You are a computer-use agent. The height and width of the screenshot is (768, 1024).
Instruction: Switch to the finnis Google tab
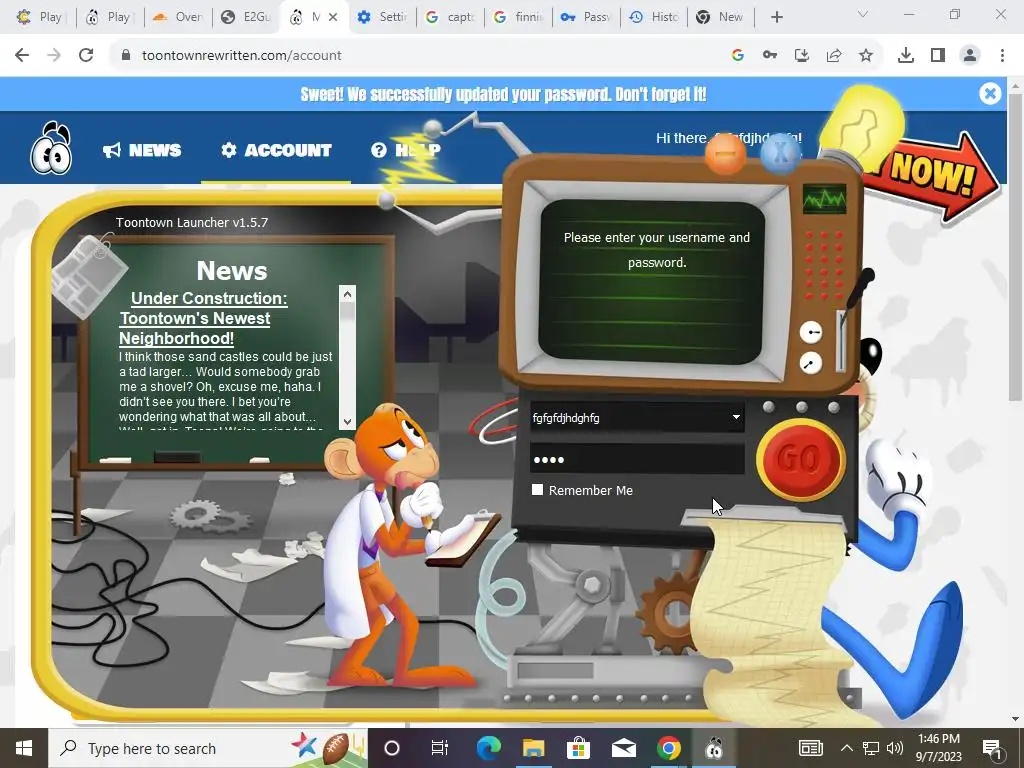click(x=519, y=17)
